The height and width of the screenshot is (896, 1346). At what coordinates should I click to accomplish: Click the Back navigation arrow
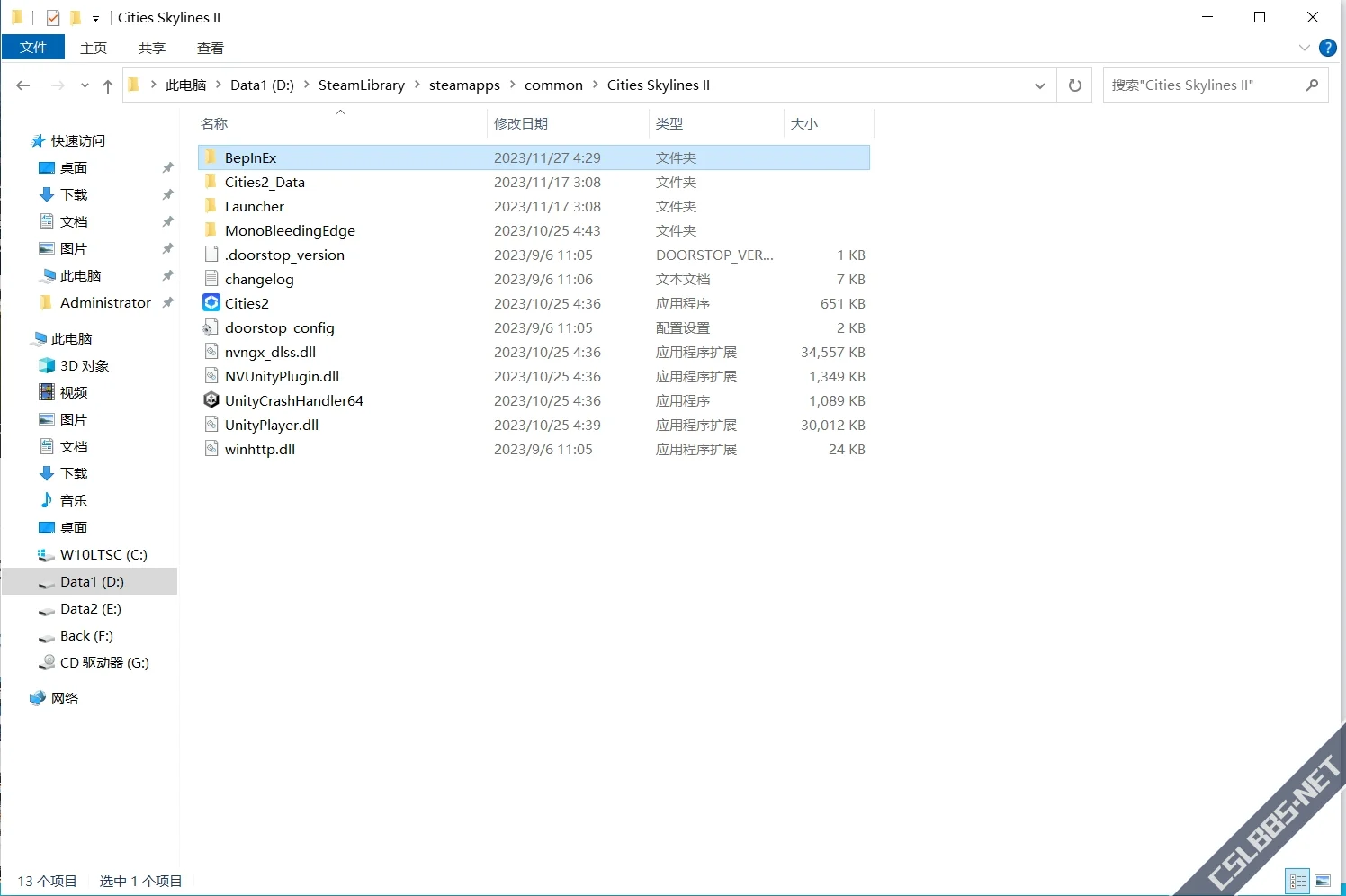(23, 85)
